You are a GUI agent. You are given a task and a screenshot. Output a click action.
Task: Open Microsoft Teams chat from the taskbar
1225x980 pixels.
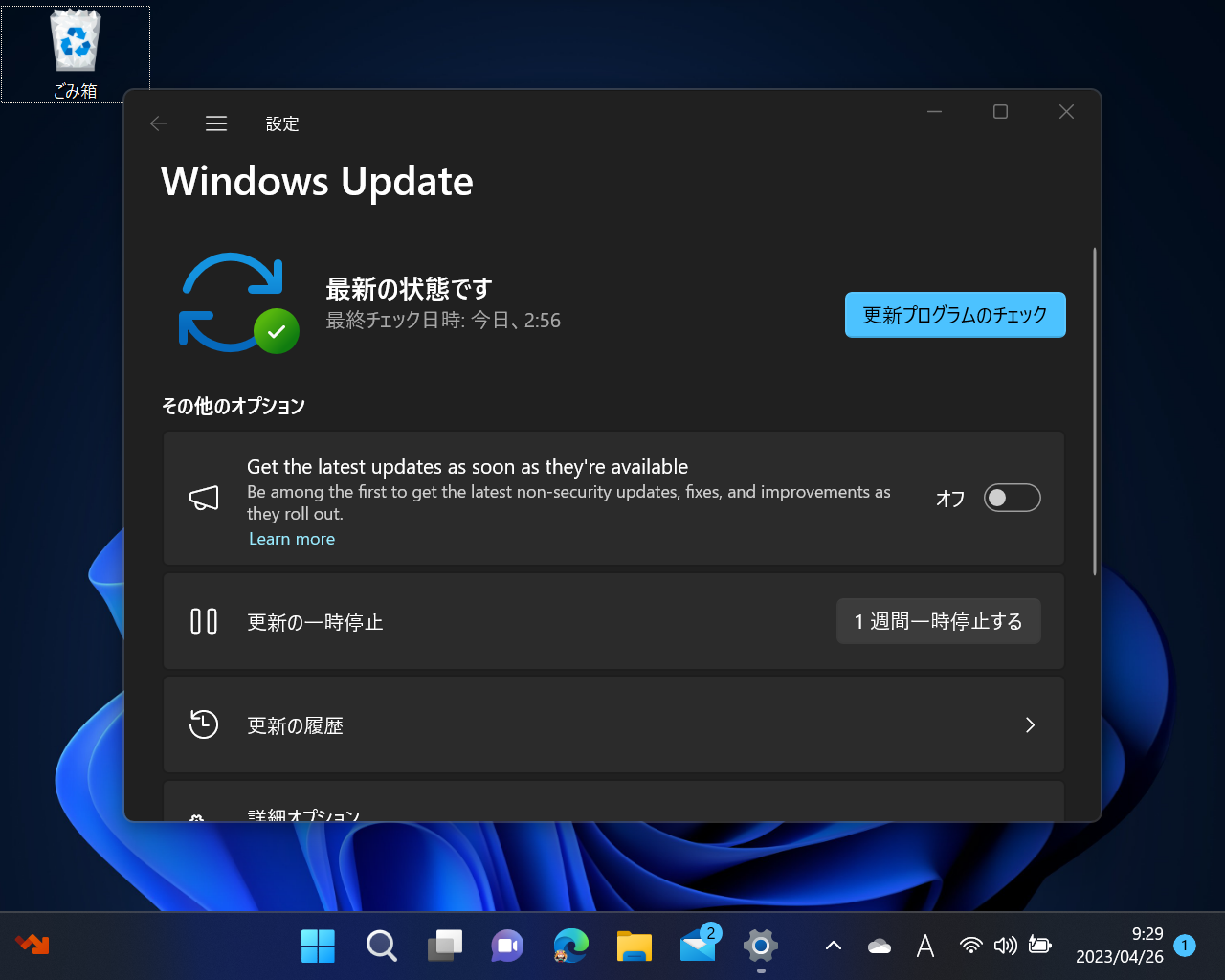pyautogui.click(x=507, y=946)
